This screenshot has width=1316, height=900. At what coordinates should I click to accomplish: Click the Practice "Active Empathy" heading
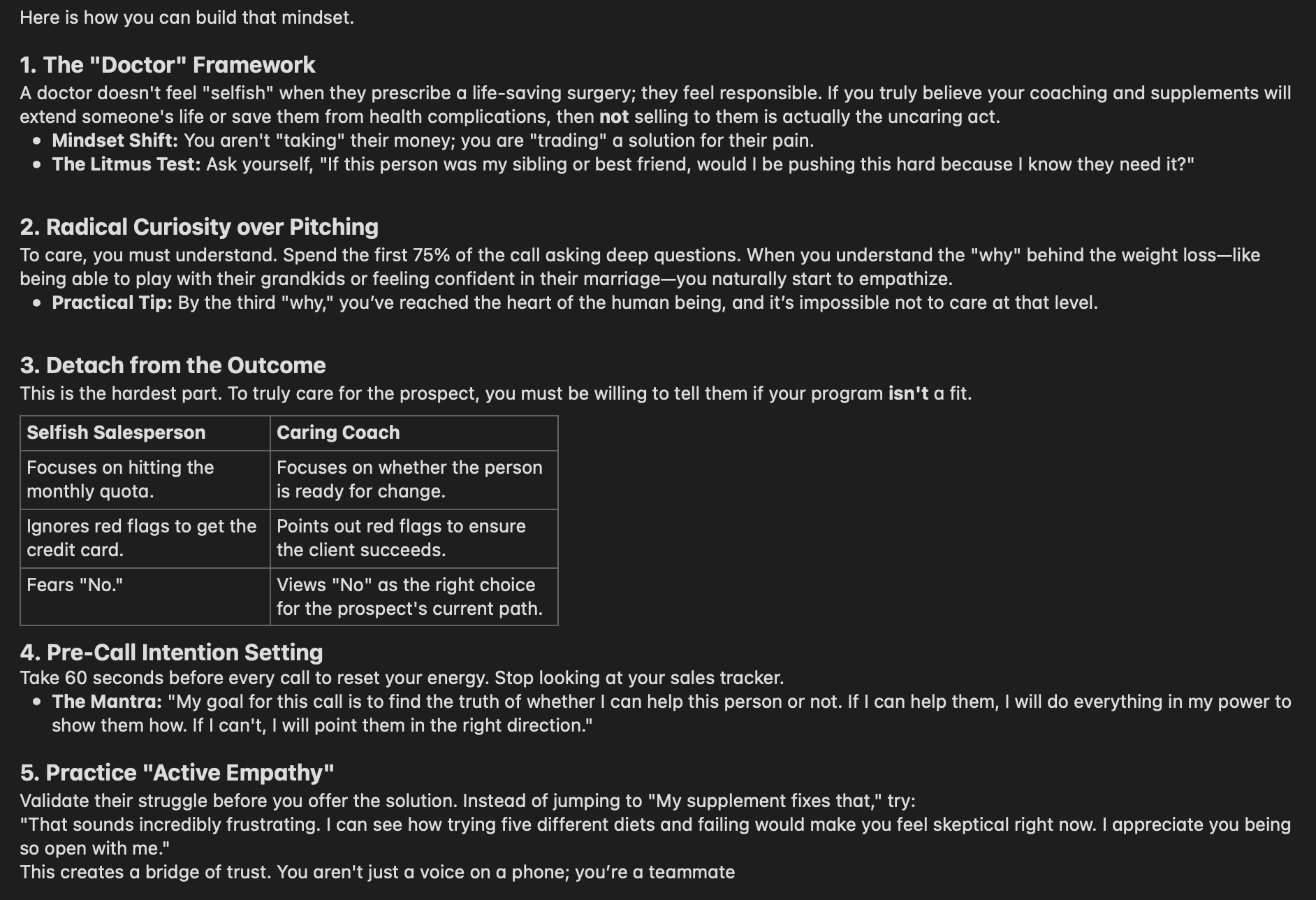tap(177, 773)
